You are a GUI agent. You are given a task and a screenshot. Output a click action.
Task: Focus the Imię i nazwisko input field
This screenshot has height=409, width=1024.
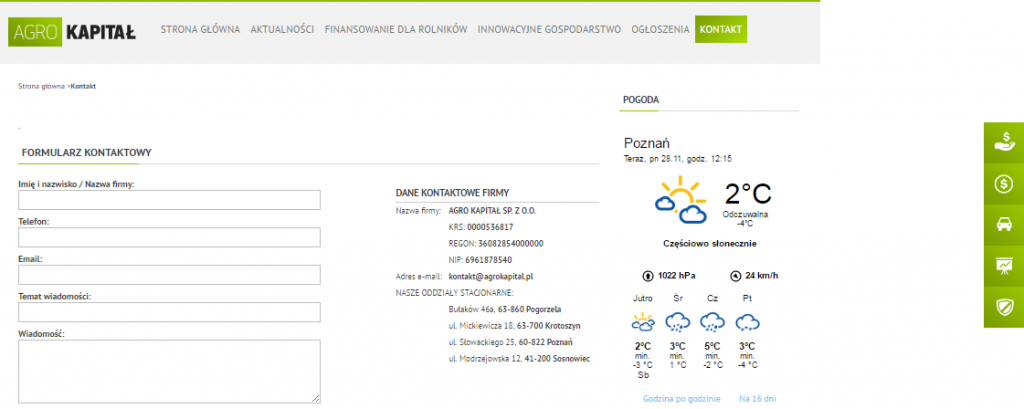click(x=169, y=200)
